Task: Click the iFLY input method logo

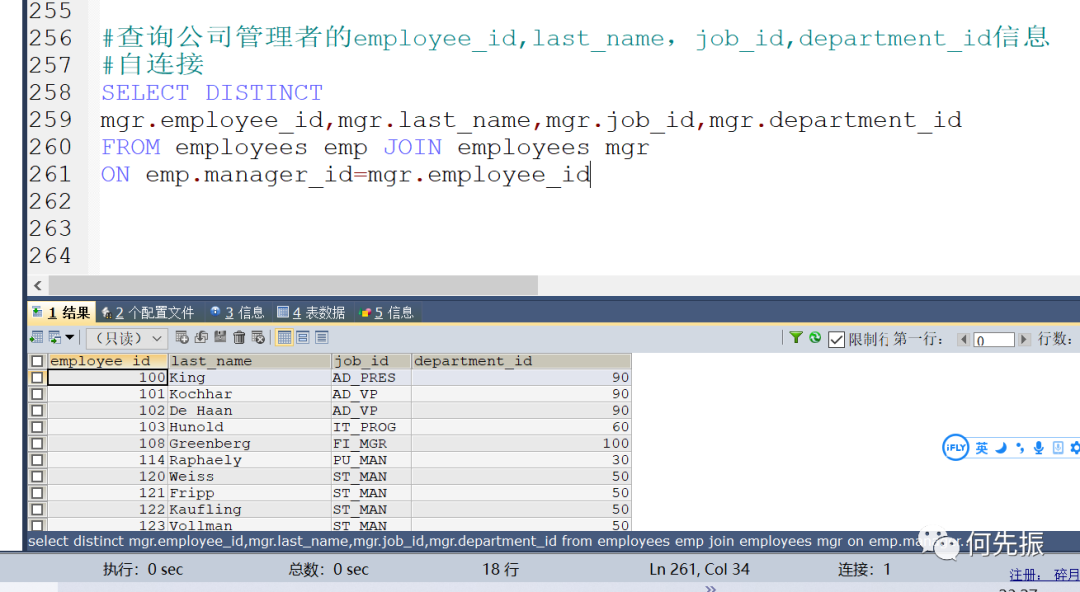Action: (955, 448)
